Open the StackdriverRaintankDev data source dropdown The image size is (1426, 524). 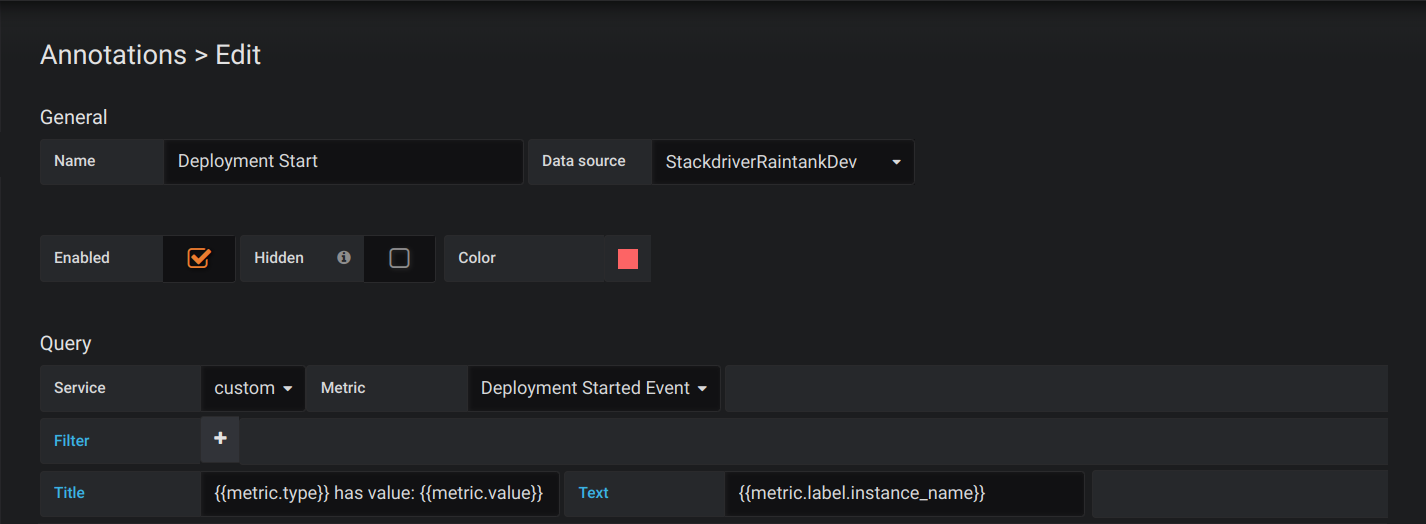[782, 162]
